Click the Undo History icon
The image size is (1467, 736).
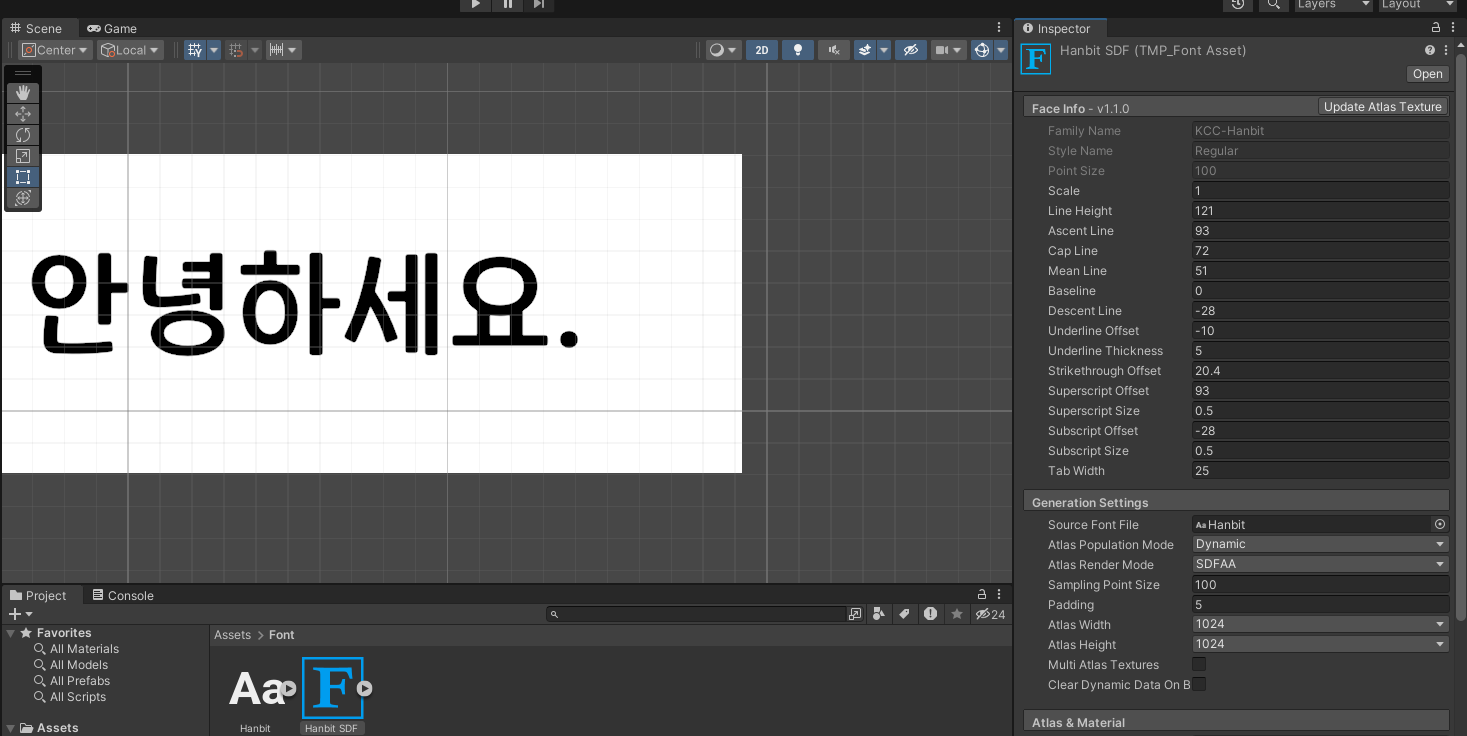[1238, 5]
